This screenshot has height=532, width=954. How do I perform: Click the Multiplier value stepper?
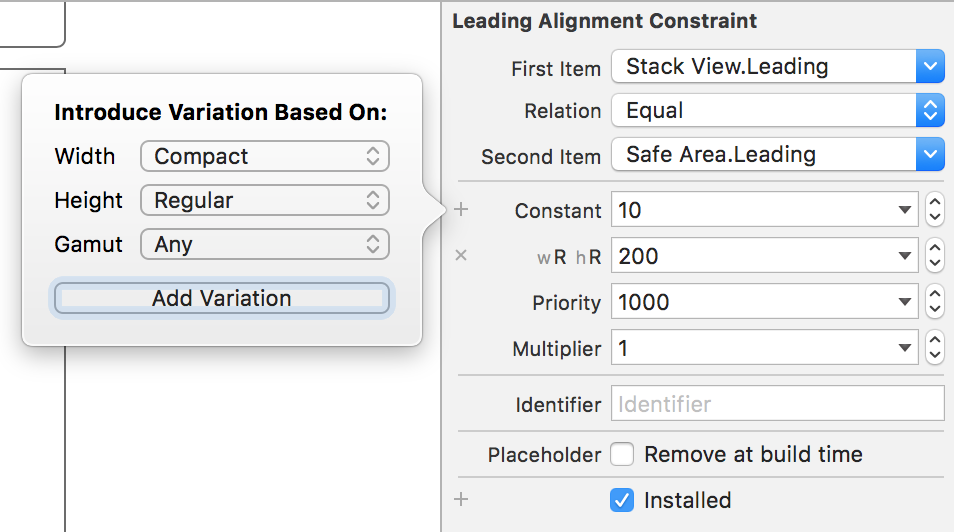(935, 349)
